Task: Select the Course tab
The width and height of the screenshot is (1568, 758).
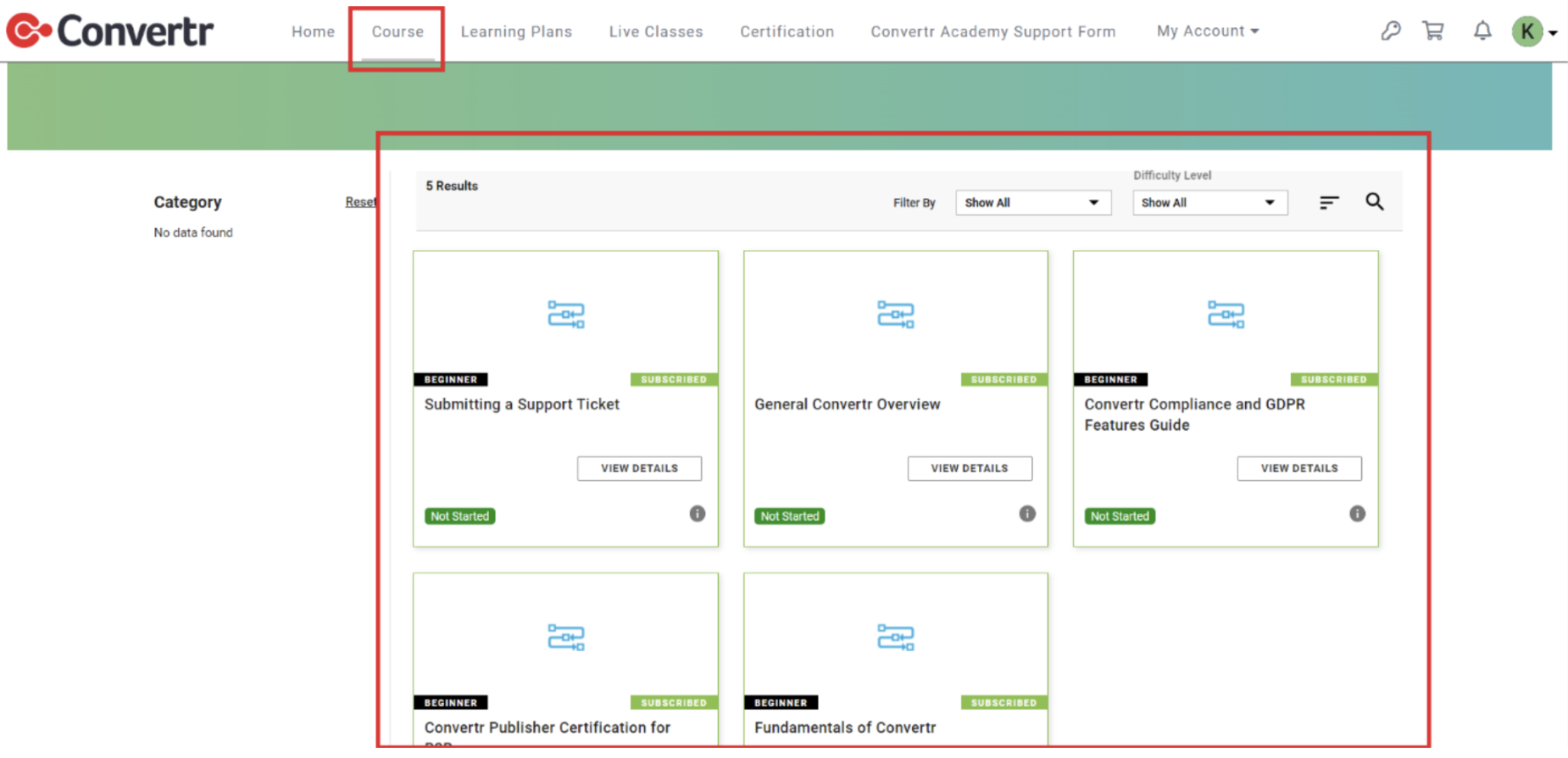Action: [x=398, y=31]
